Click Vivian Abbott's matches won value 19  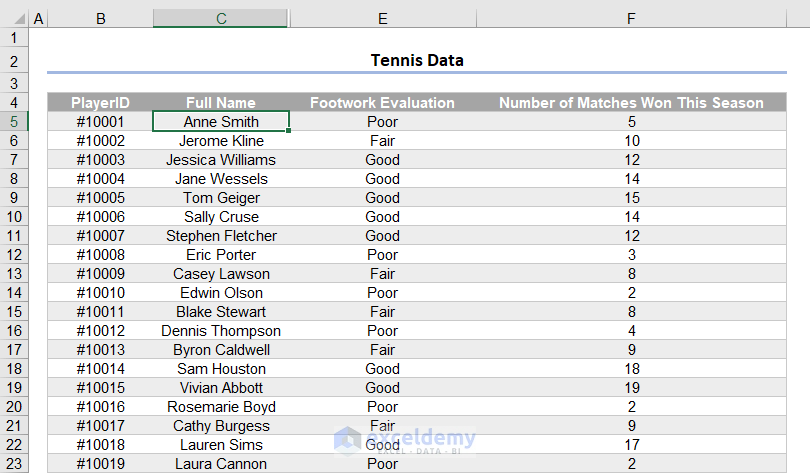coord(631,388)
